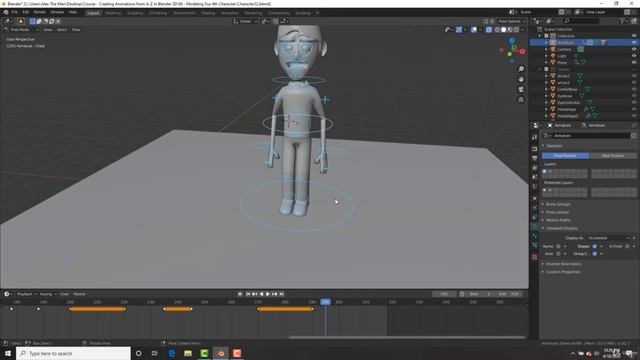
Task: Select the Camera object in outliner
Action: point(564,49)
